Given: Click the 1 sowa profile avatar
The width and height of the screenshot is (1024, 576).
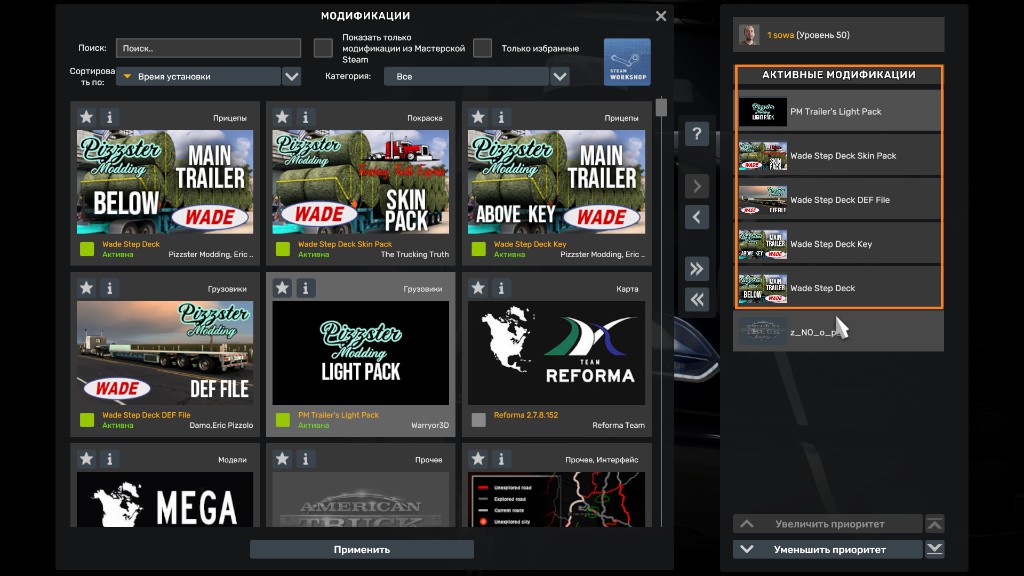Looking at the screenshot, I should pyautogui.click(x=749, y=35).
